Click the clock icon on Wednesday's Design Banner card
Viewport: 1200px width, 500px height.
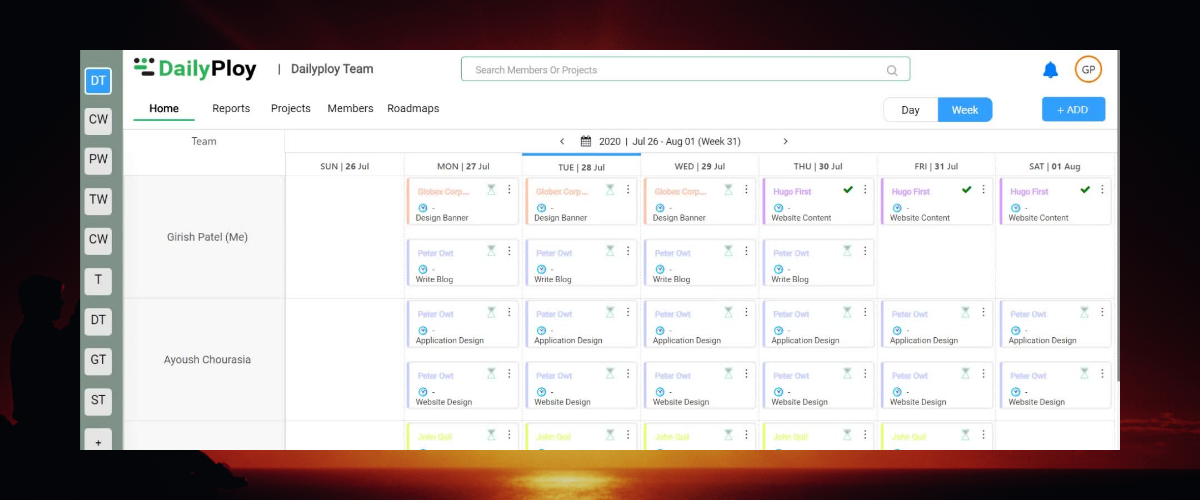click(x=659, y=208)
